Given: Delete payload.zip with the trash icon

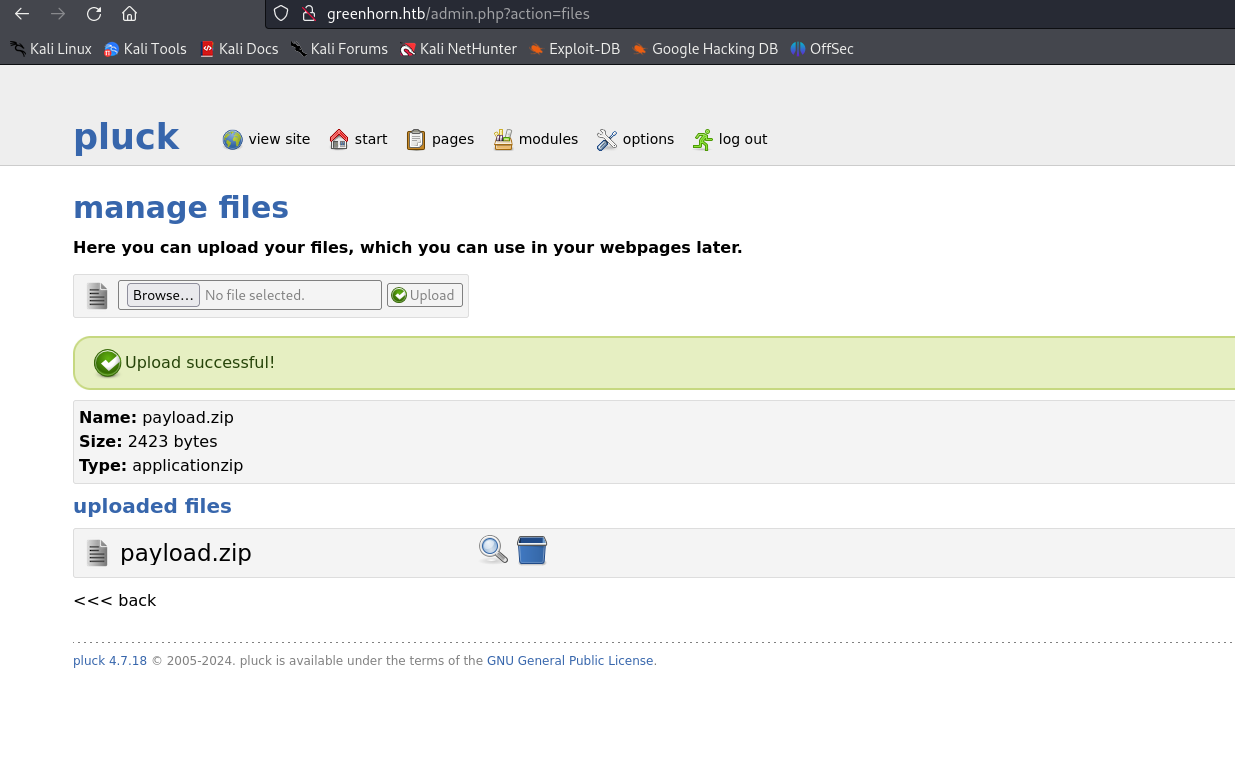Looking at the screenshot, I should pyautogui.click(x=532, y=550).
